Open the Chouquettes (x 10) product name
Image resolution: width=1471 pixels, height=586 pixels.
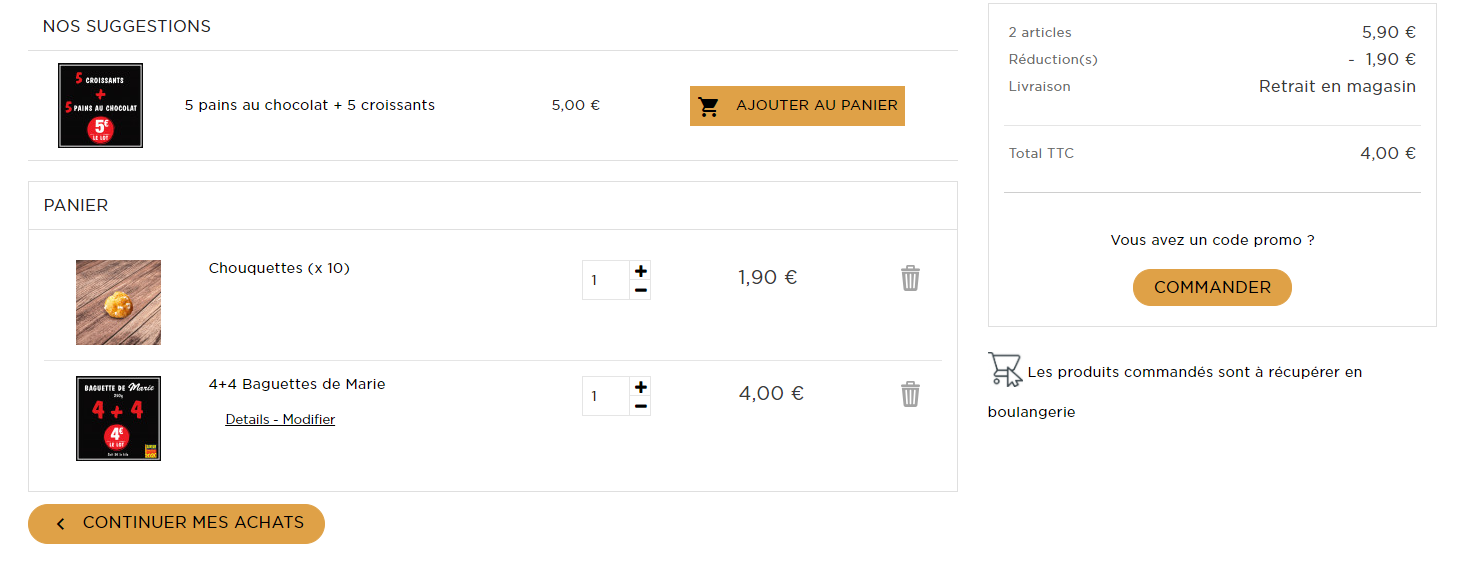[279, 268]
